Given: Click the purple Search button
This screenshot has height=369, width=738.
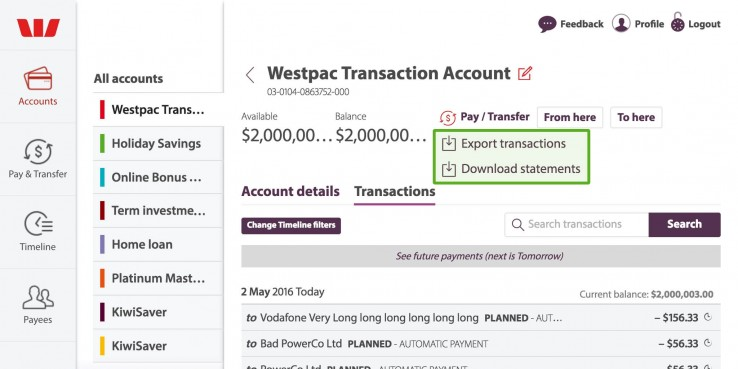Looking at the screenshot, I should tap(684, 225).
